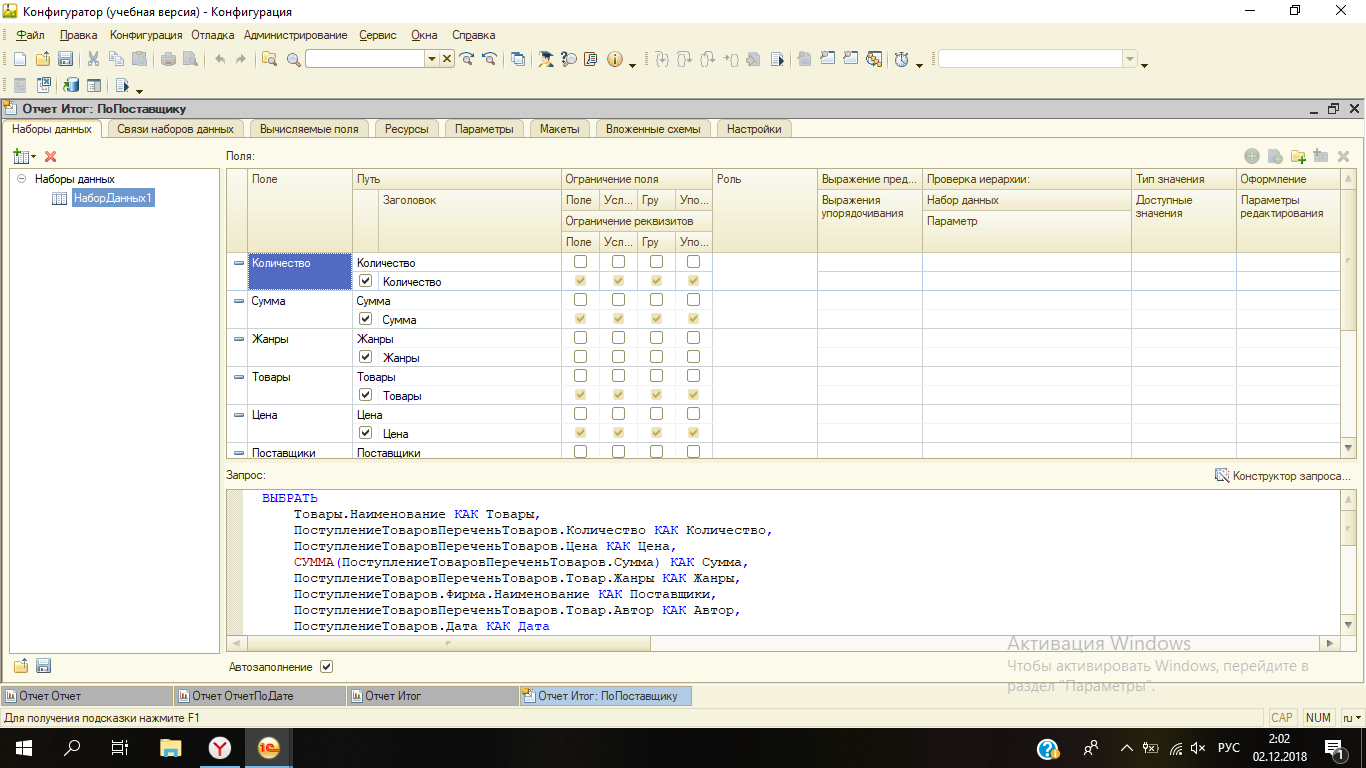Collapse the Товары field row
This screenshot has height=768, width=1366.
[x=238, y=377]
